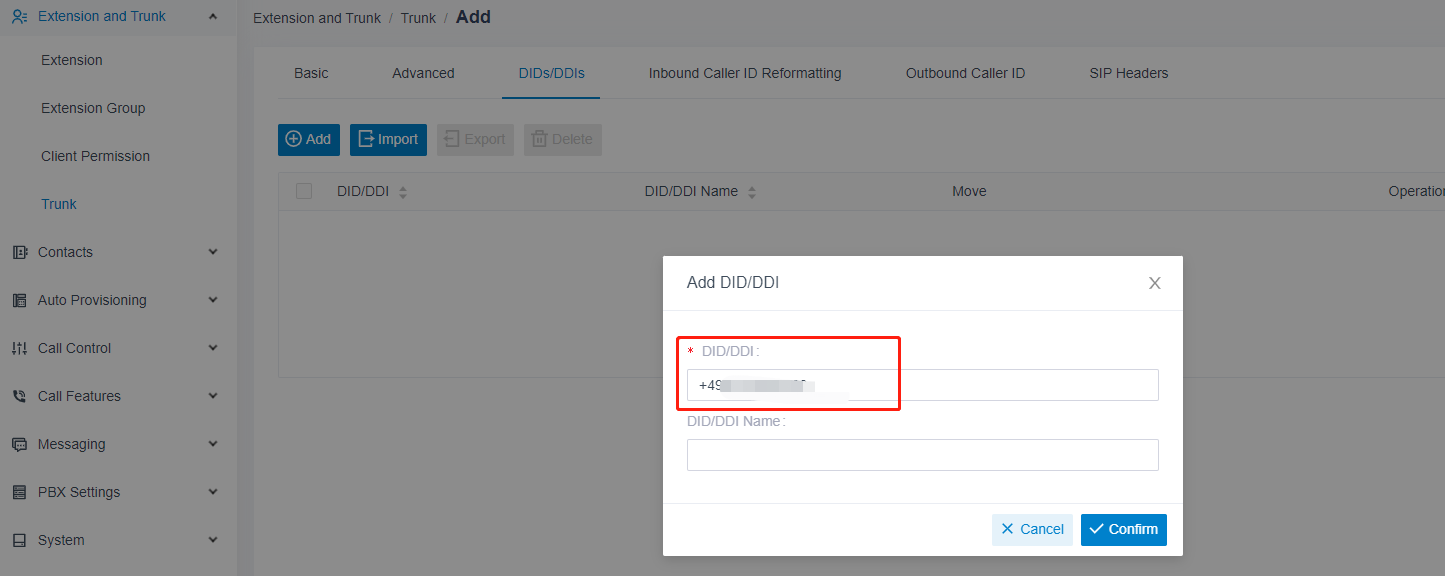1445x576 pixels.
Task: Focus the DID/DDI number input field
Action: [x=922, y=385]
